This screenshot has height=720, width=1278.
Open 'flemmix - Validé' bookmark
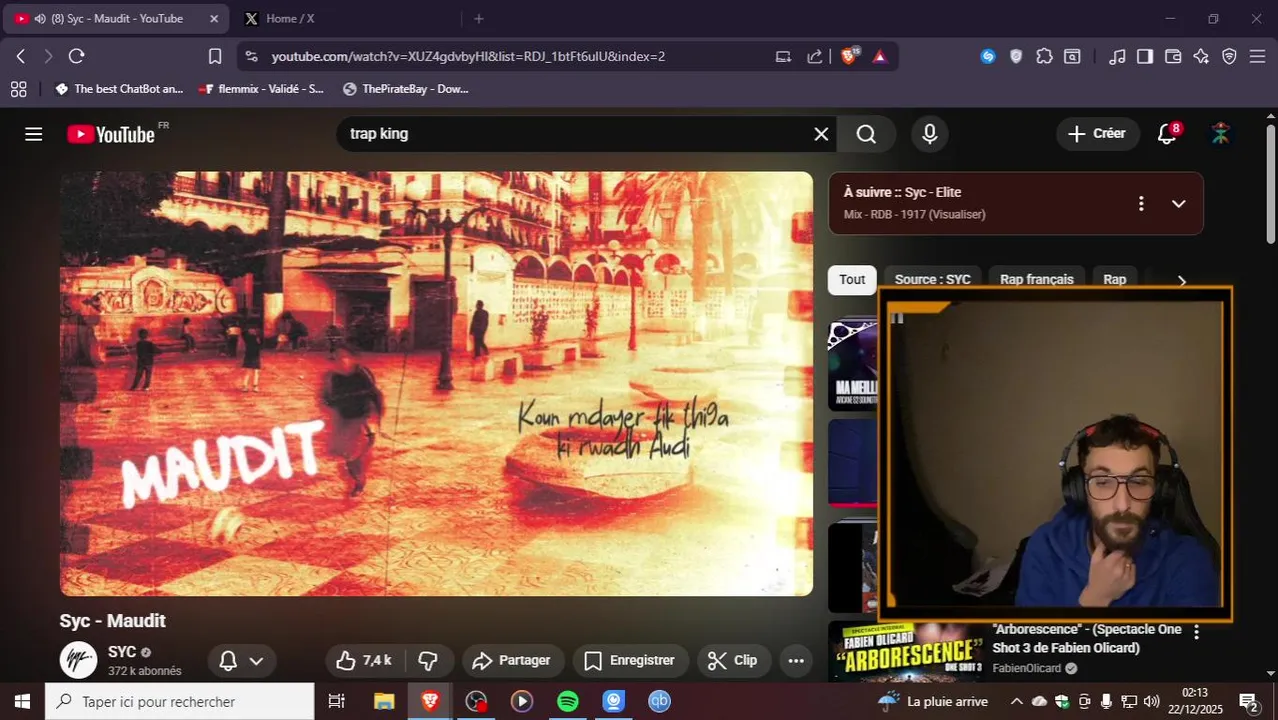(x=261, y=89)
